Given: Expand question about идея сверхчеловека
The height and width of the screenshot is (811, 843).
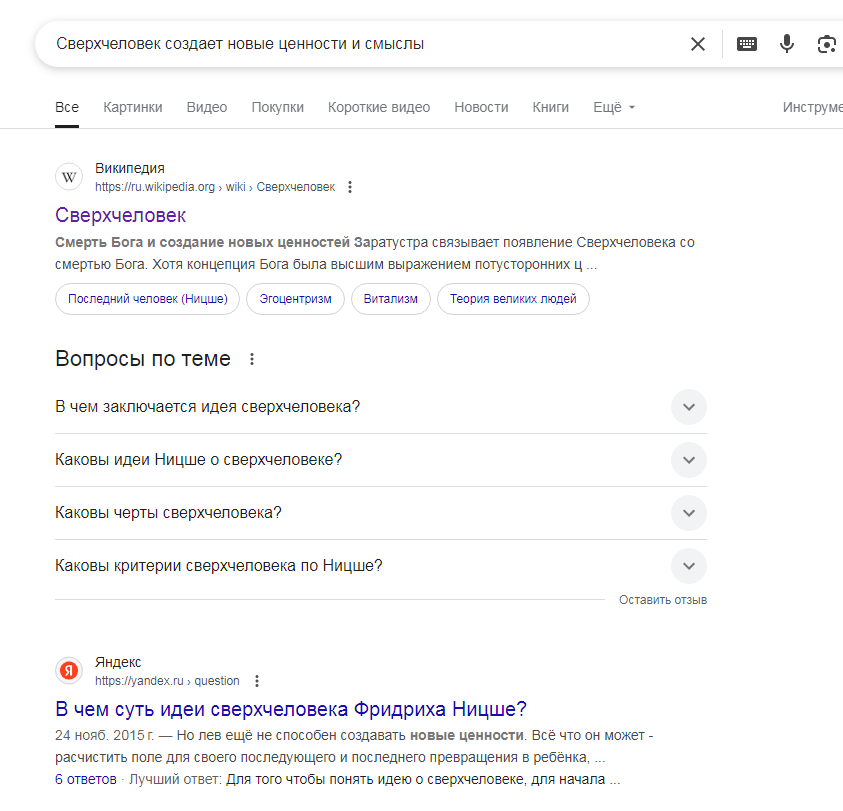Looking at the screenshot, I should [381, 407].
